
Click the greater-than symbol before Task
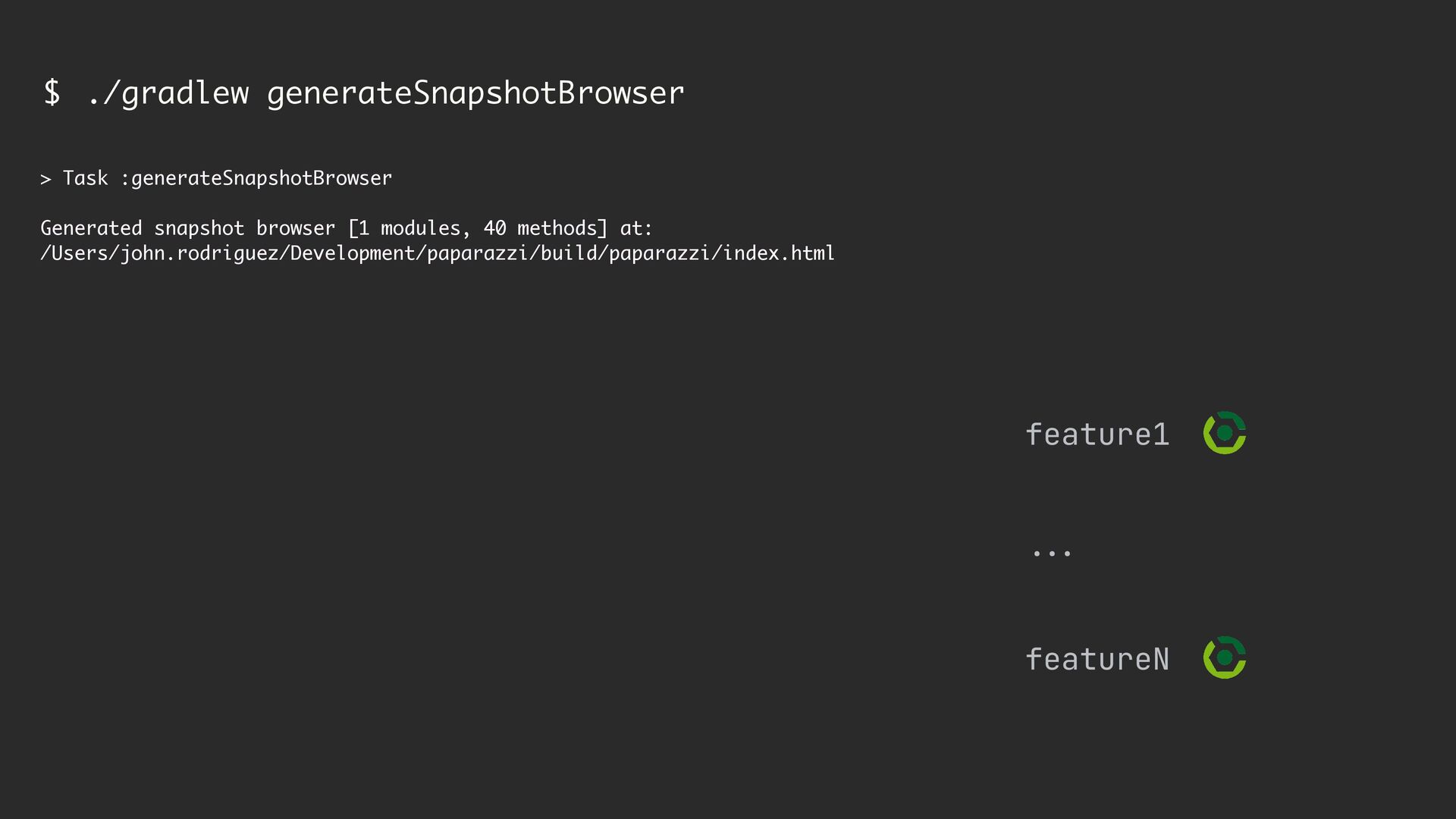[x=45, y=180]
